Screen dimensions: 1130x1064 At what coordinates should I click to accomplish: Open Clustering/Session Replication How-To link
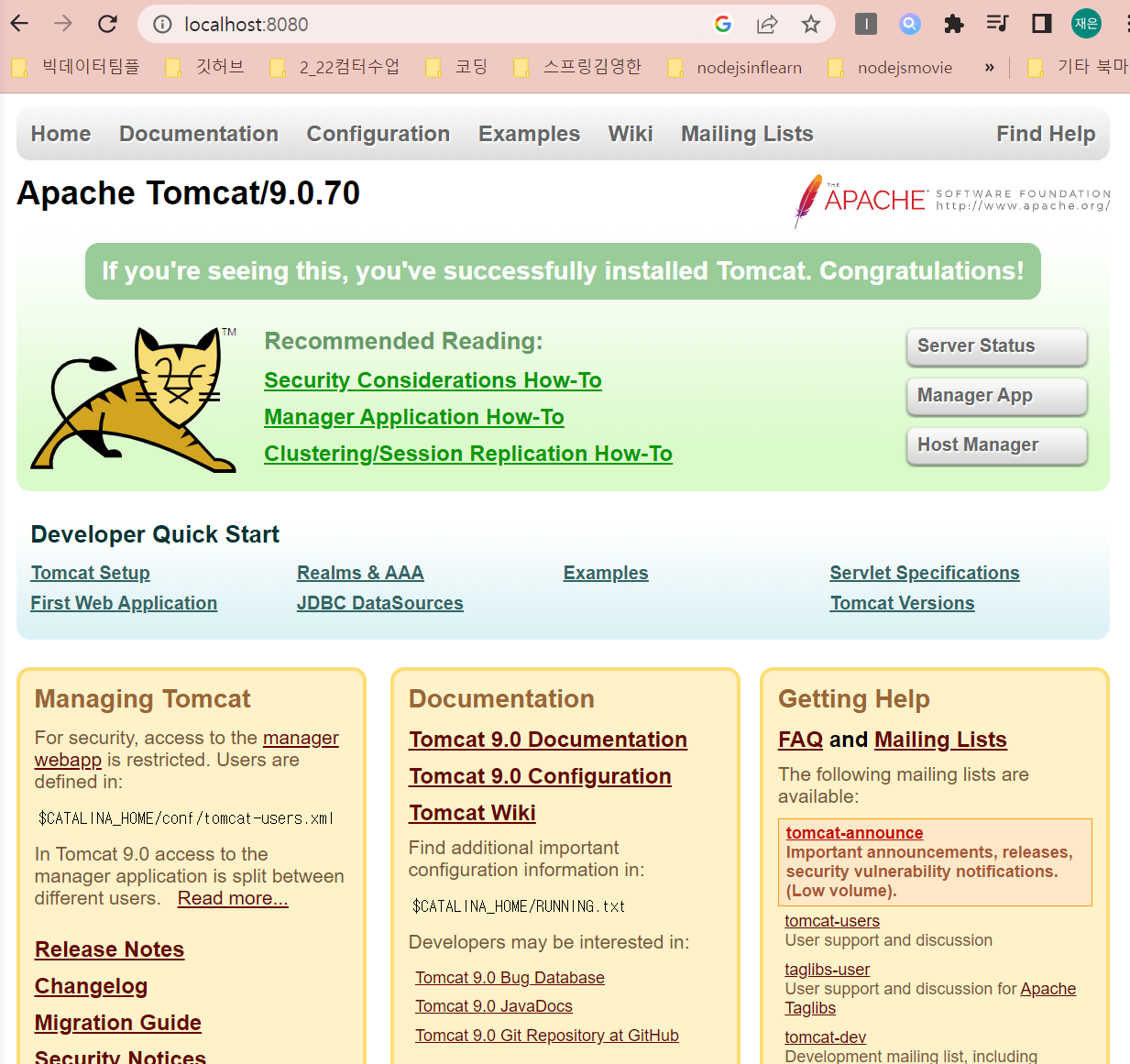coord(468,454)
